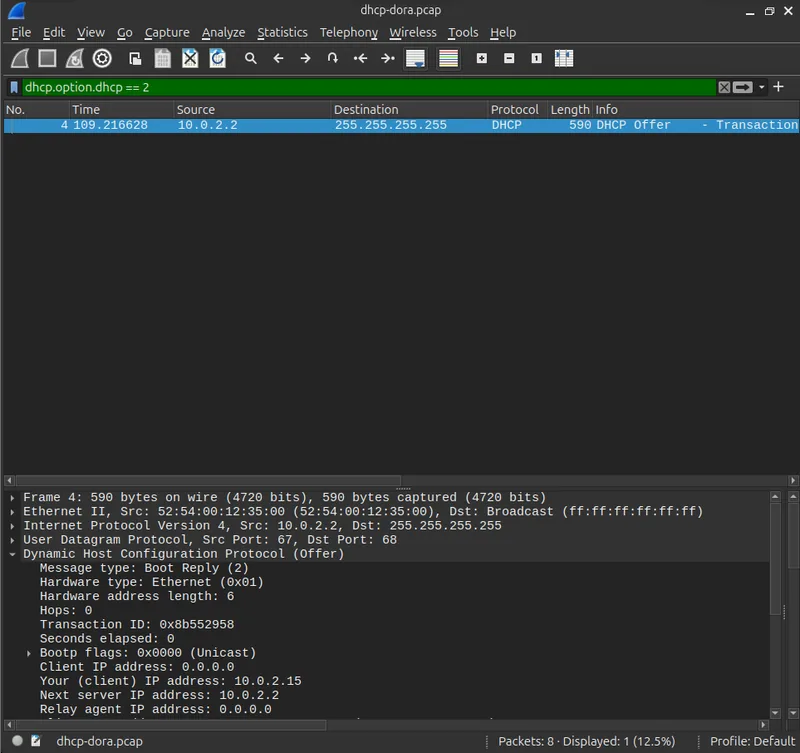Viewport: 800px width, 753px height.
Task: Expand Internet Protocol Version 4 node
Action: coord(12,526)
